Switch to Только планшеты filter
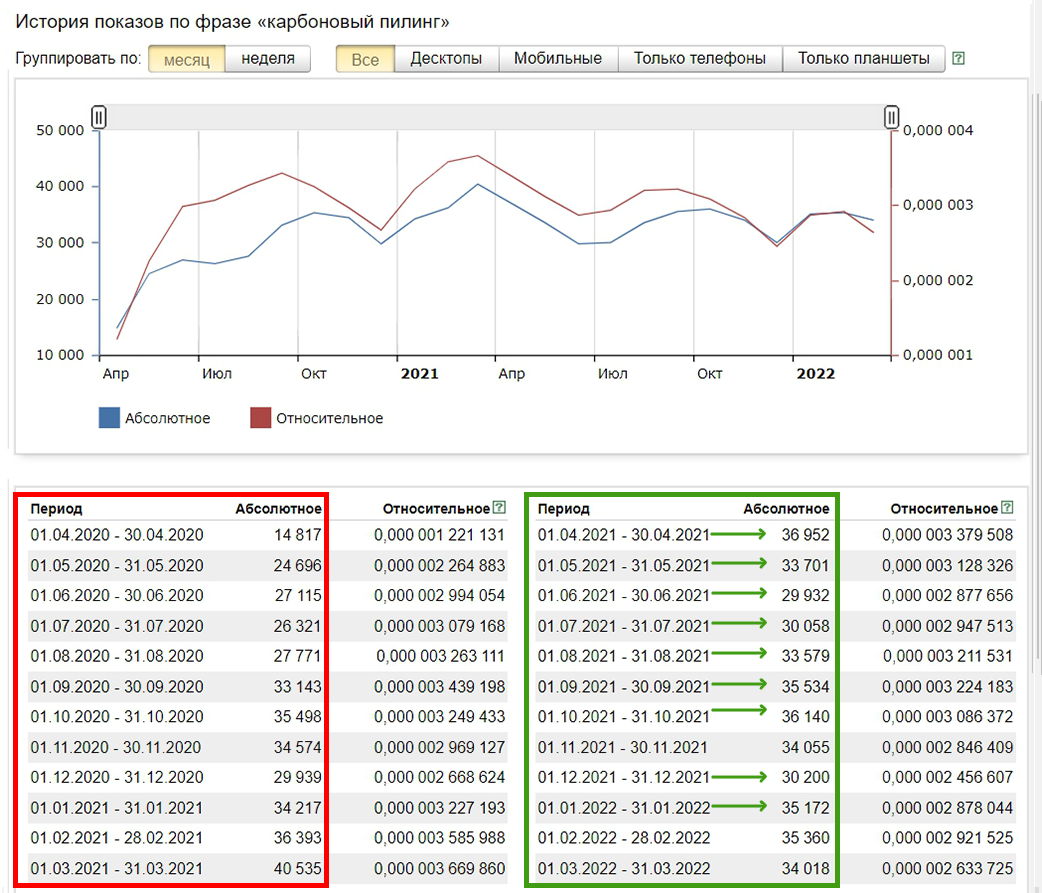 click(x=863, y=58)
